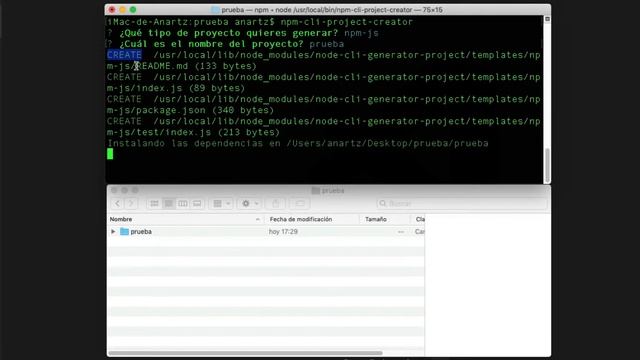Select the prueba folder row
Image resolution: width=640 pixels, height=360 pixels.
[x=266, y=231]
